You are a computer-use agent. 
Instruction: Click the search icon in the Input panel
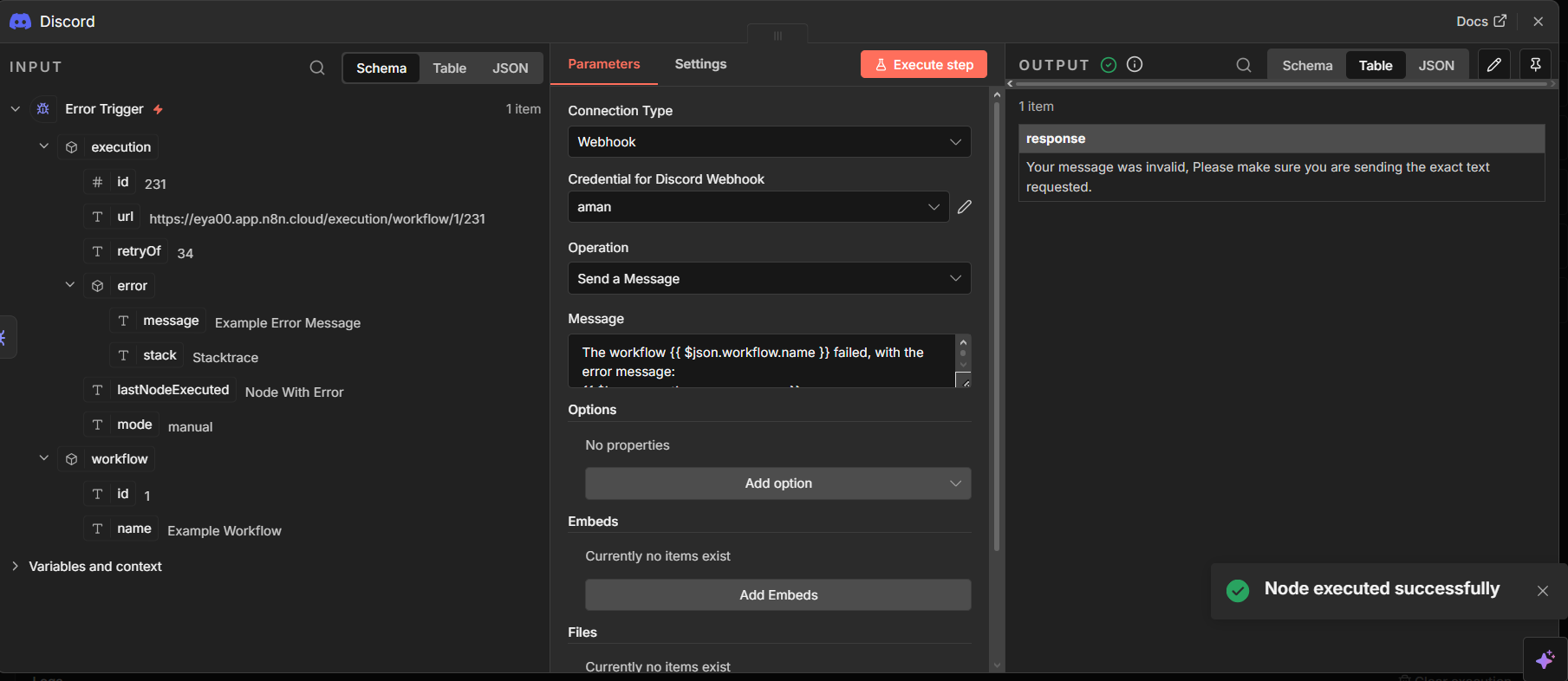pyautogui.click(x=317, y=68)
